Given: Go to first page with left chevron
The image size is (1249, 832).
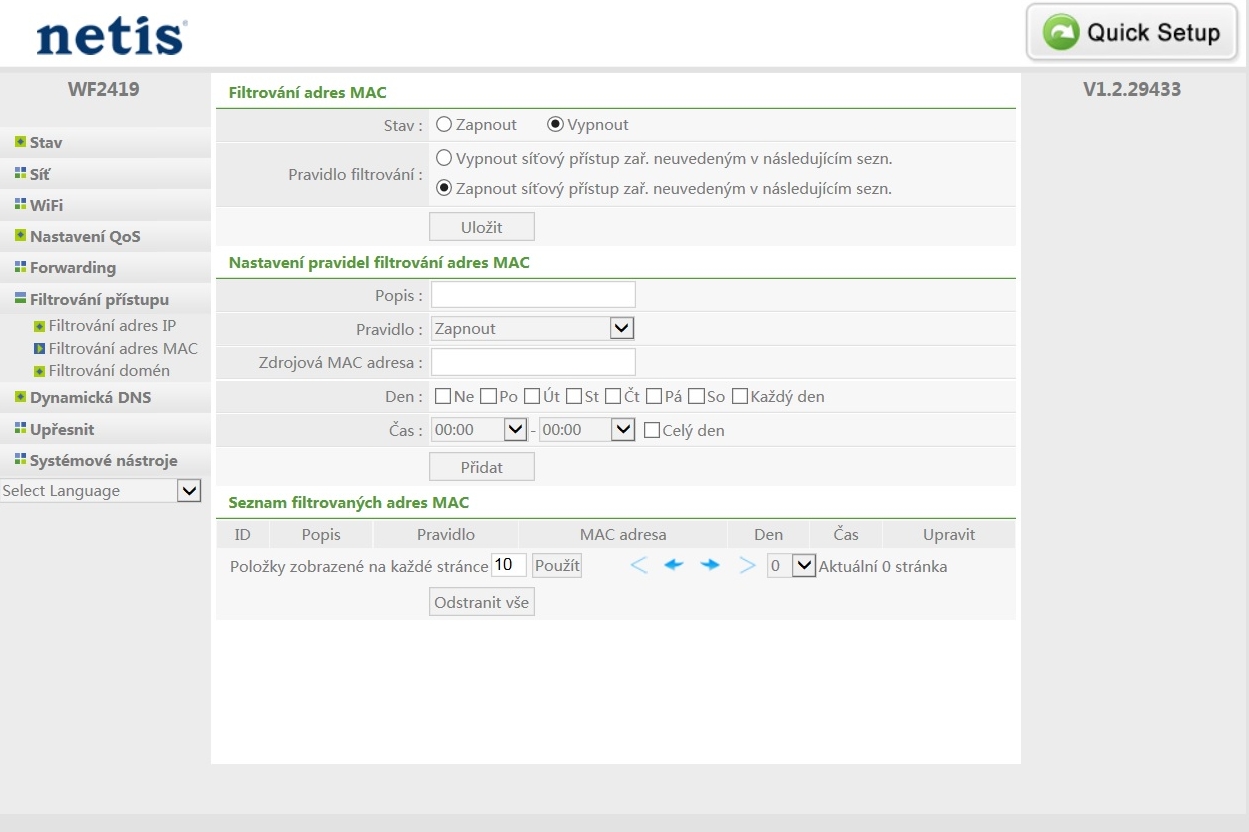Looking at the screenshot, I should point(639,566).
